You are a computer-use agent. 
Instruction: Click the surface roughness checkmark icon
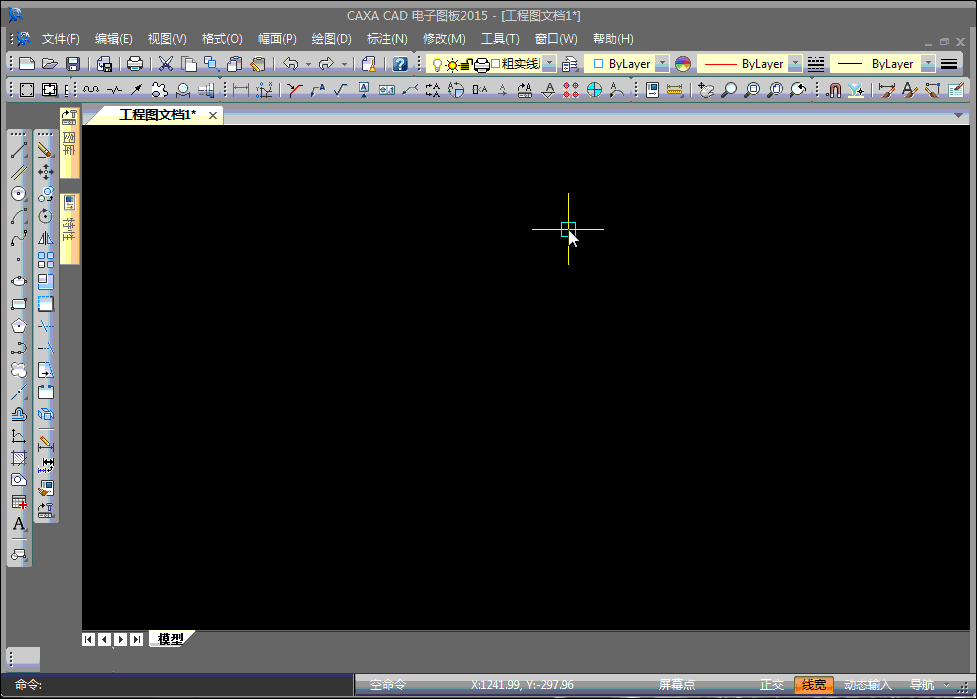[340, 90]
